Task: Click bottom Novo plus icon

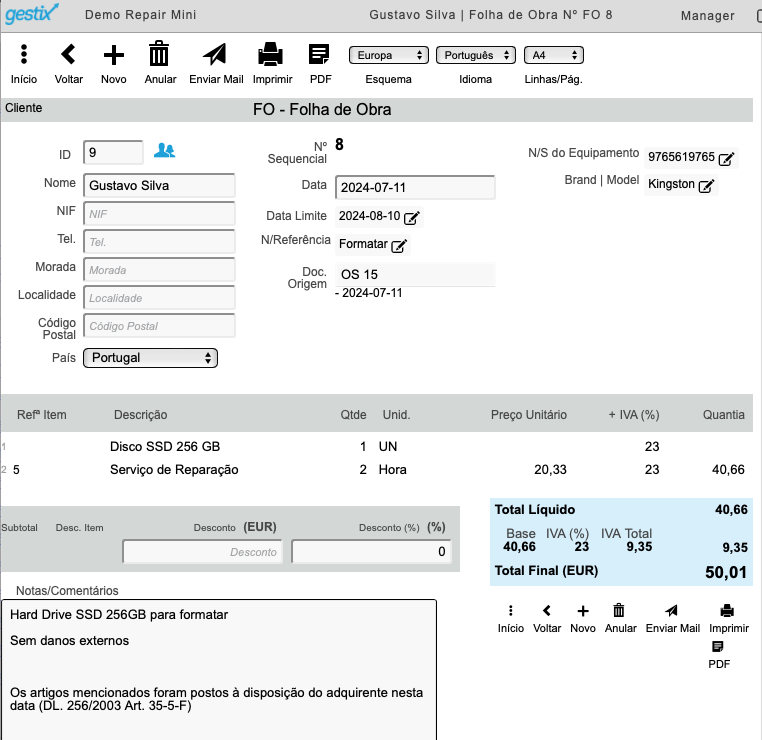Action: [583, 611]
